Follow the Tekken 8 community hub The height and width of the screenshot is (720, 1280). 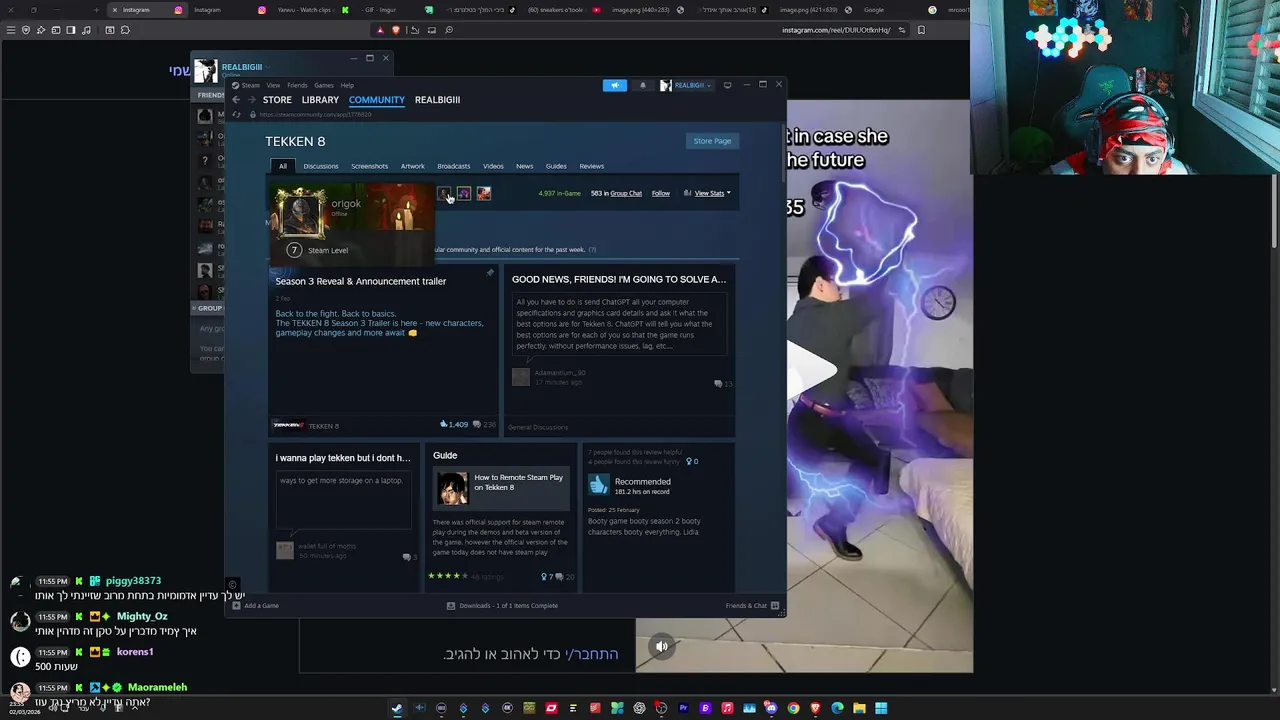[x=661, y=193]
